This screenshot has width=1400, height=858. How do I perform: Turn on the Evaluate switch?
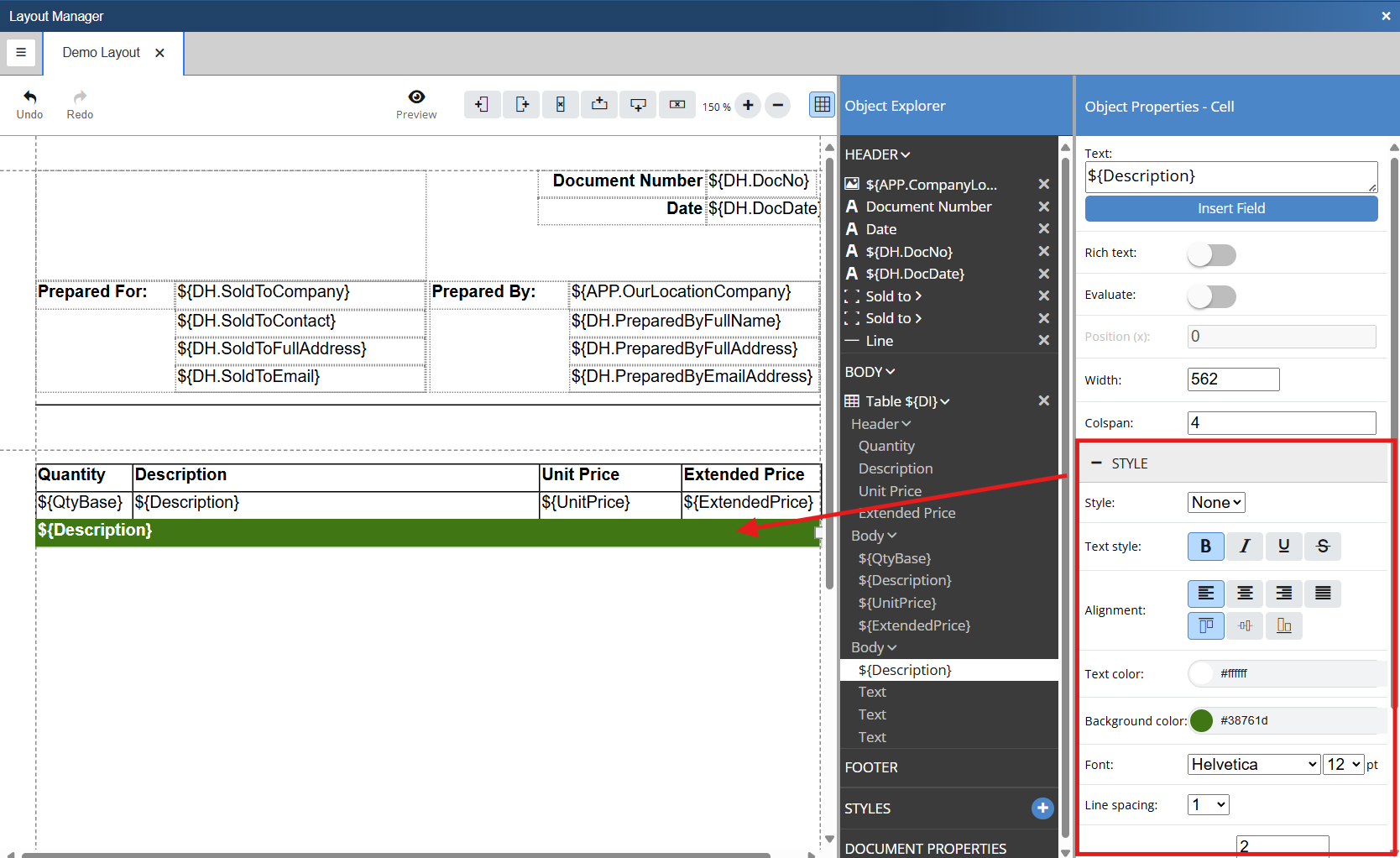pos(1211,296)
